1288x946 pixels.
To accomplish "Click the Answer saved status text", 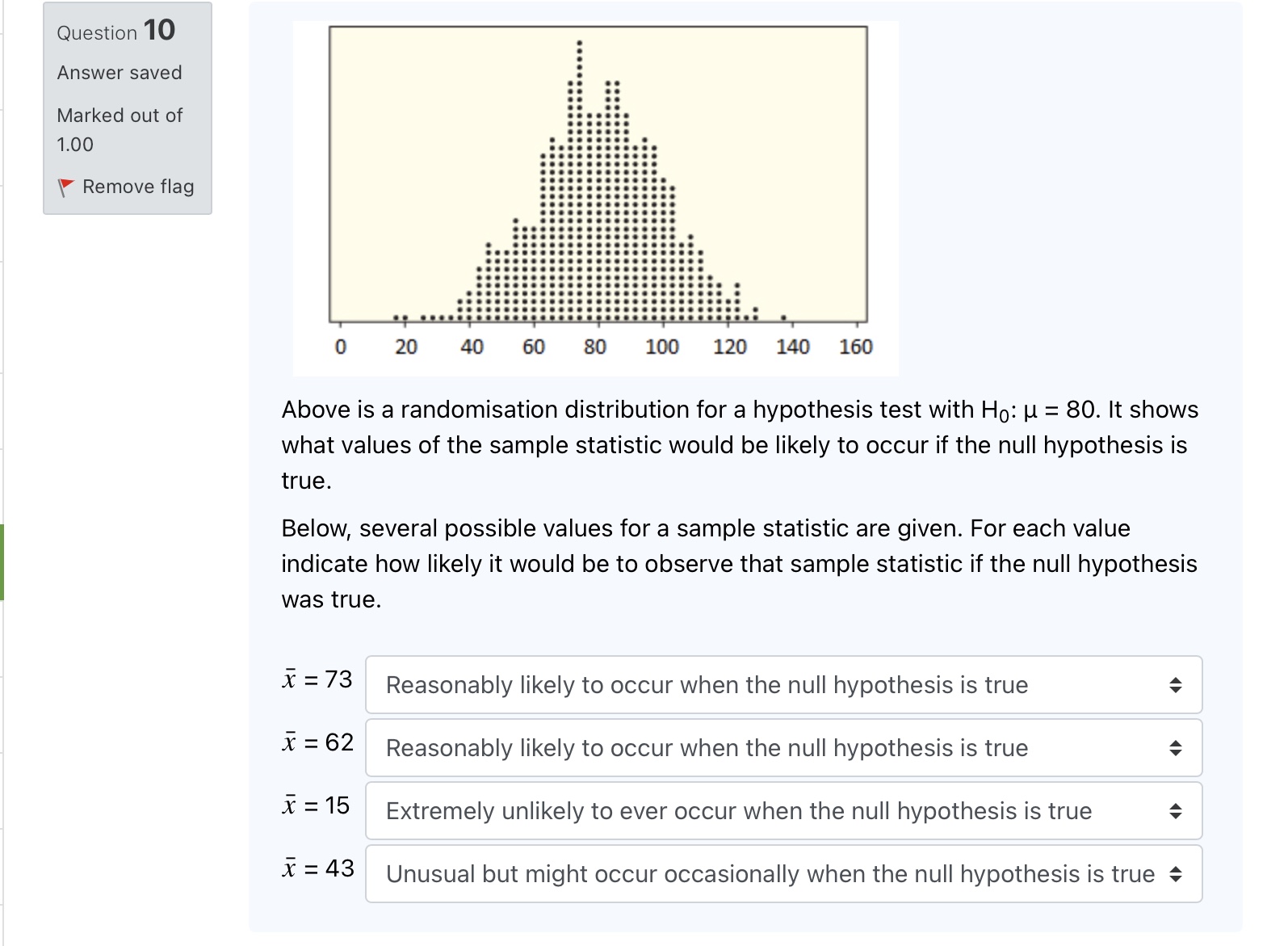I will click(118, 73).
